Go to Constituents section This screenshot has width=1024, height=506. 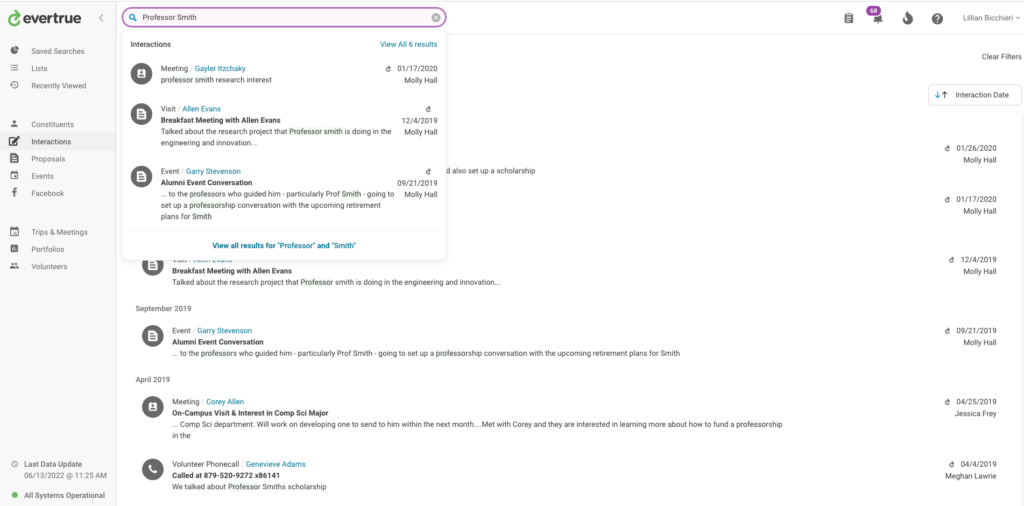point(52,124)
